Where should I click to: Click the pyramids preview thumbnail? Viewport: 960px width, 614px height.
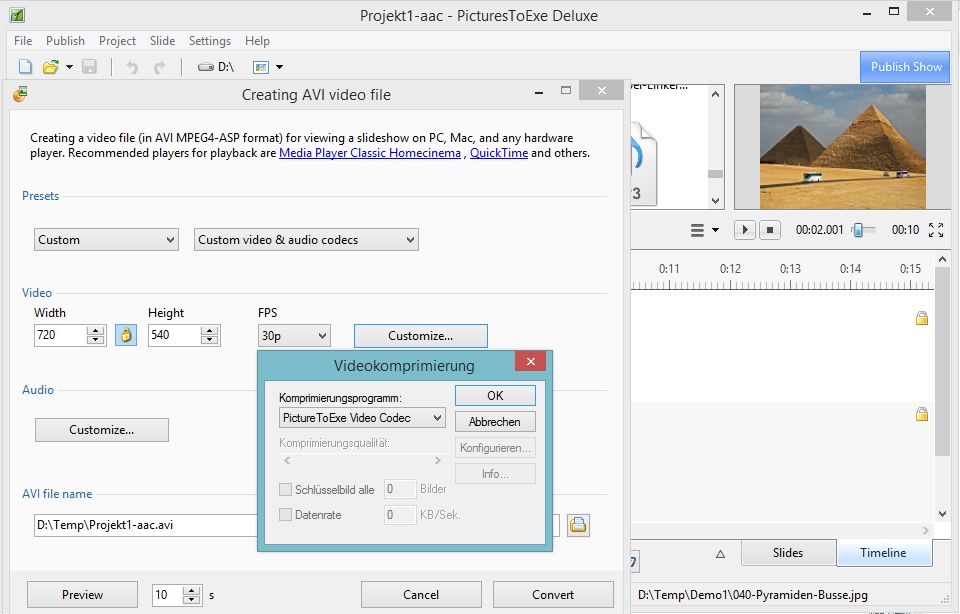[x=842, y=147]
